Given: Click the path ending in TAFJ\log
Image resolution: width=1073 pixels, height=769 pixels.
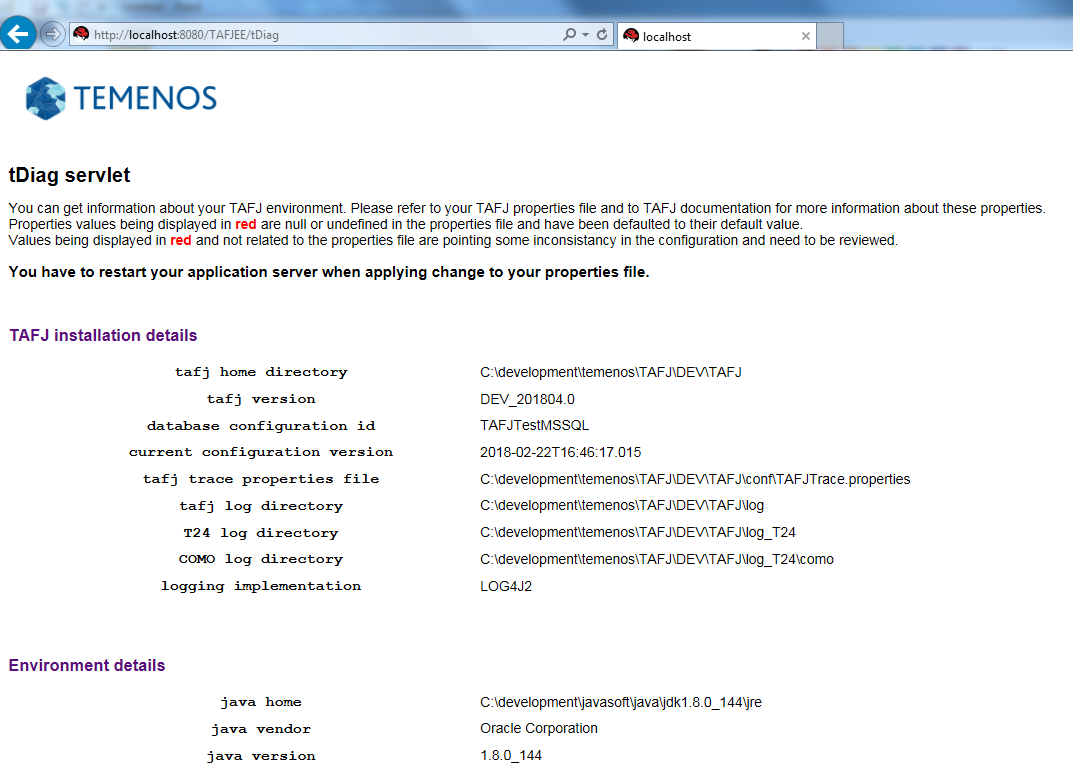Looking at the screenshot, I should point(621,506).
